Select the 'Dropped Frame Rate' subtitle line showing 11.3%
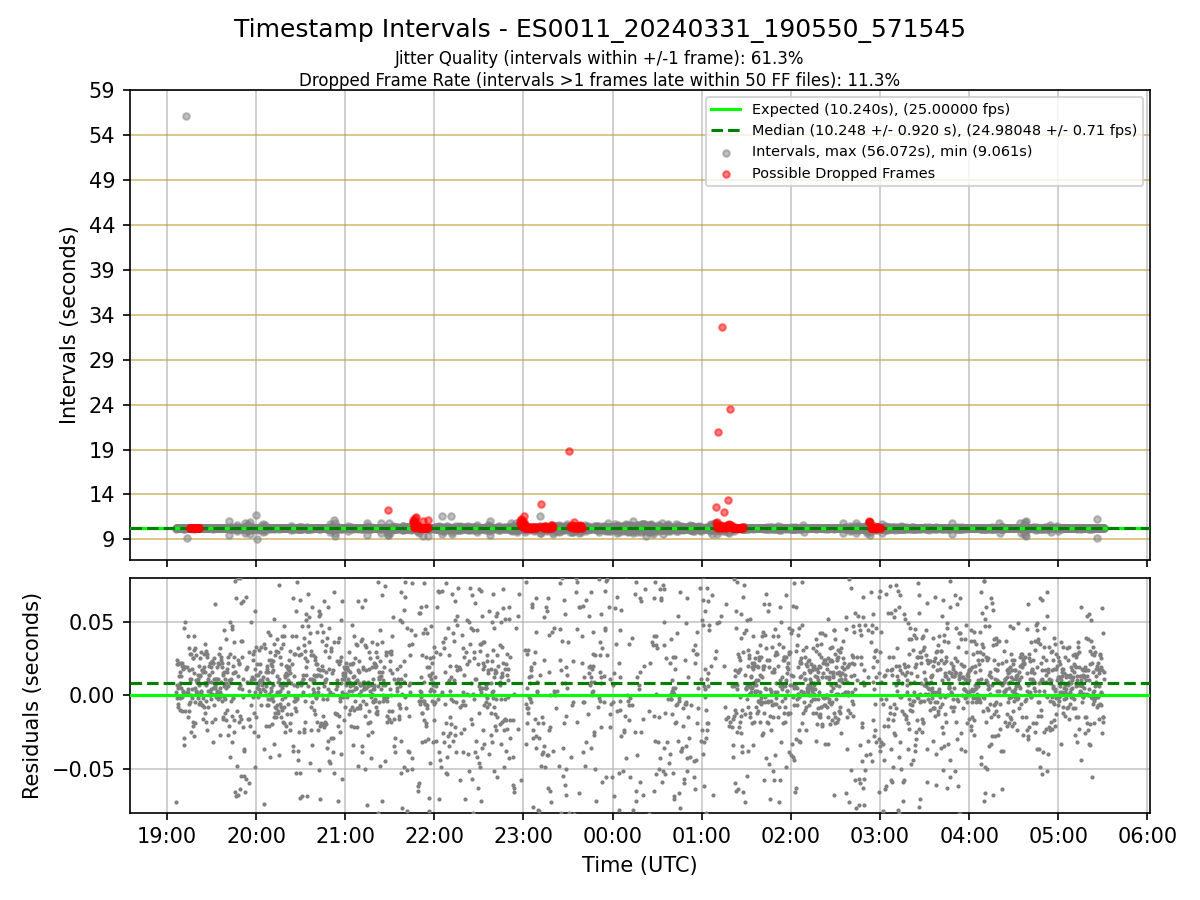 [x=600, y=80]
